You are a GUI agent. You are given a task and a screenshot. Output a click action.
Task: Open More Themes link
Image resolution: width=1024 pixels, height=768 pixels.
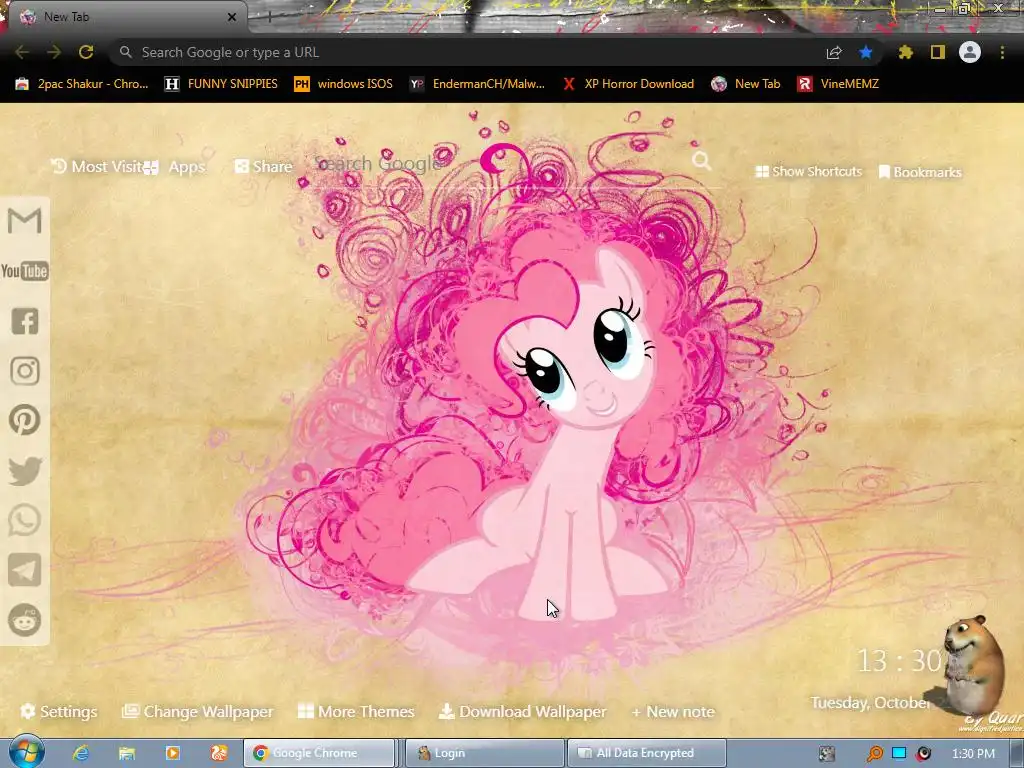point(356,712)
